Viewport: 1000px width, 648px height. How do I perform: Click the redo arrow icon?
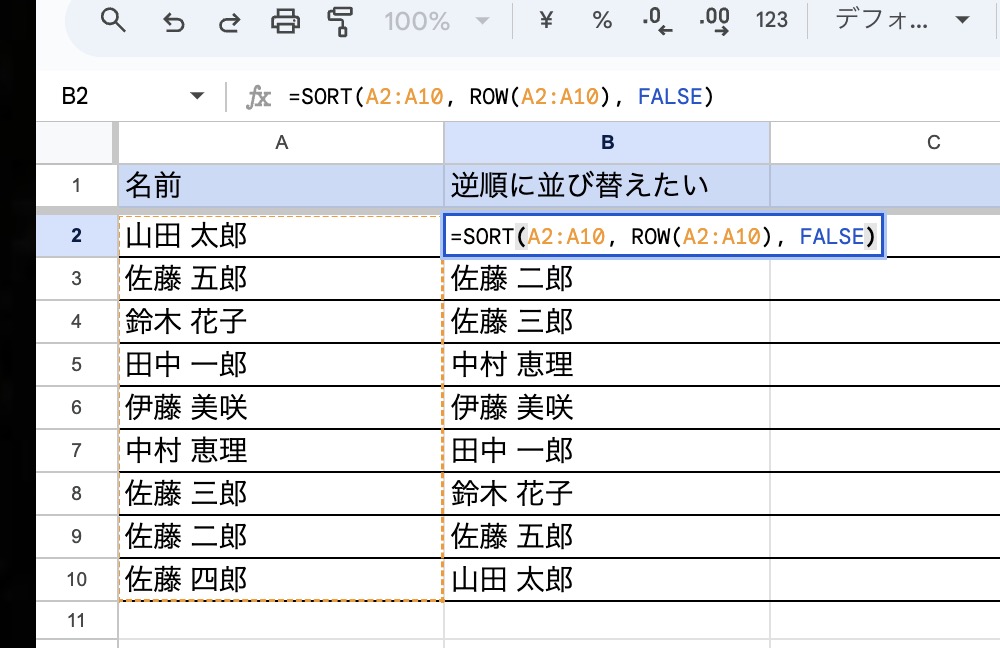pyautogui.click(x=230, y=21)
